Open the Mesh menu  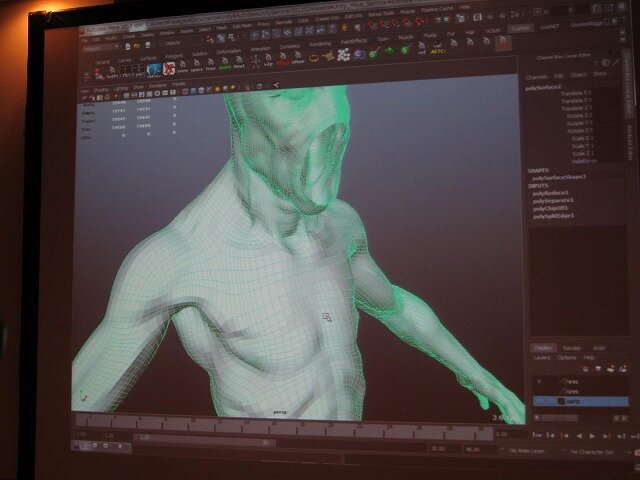[x=222, y=28]
